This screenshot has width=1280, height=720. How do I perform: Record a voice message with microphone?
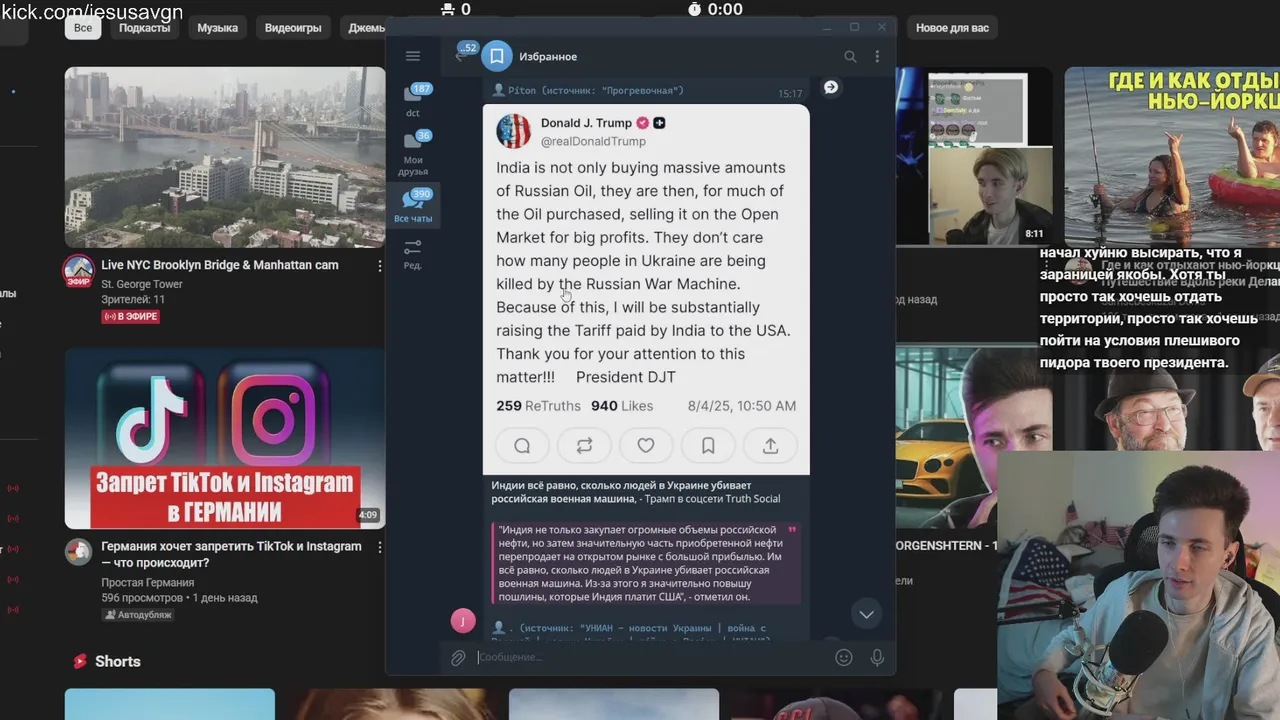[877, 657]
